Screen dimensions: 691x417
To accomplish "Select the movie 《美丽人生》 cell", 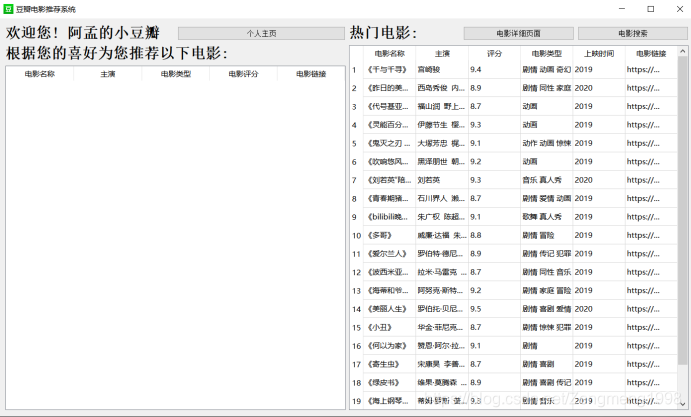I will (x=389, y=309).
